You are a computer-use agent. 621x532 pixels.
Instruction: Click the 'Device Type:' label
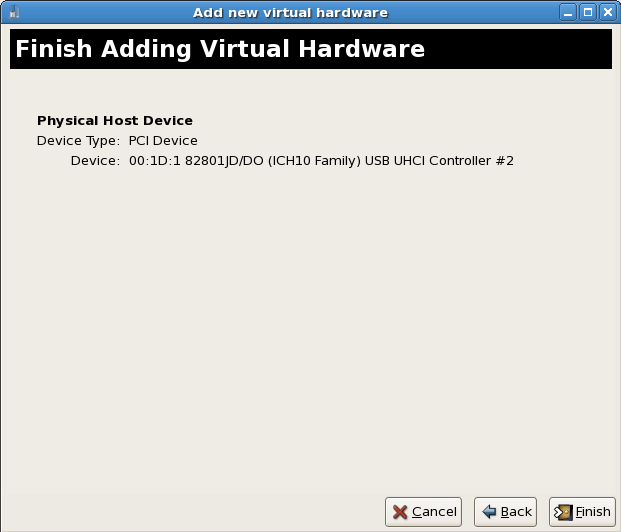click(x=78, y=141)
